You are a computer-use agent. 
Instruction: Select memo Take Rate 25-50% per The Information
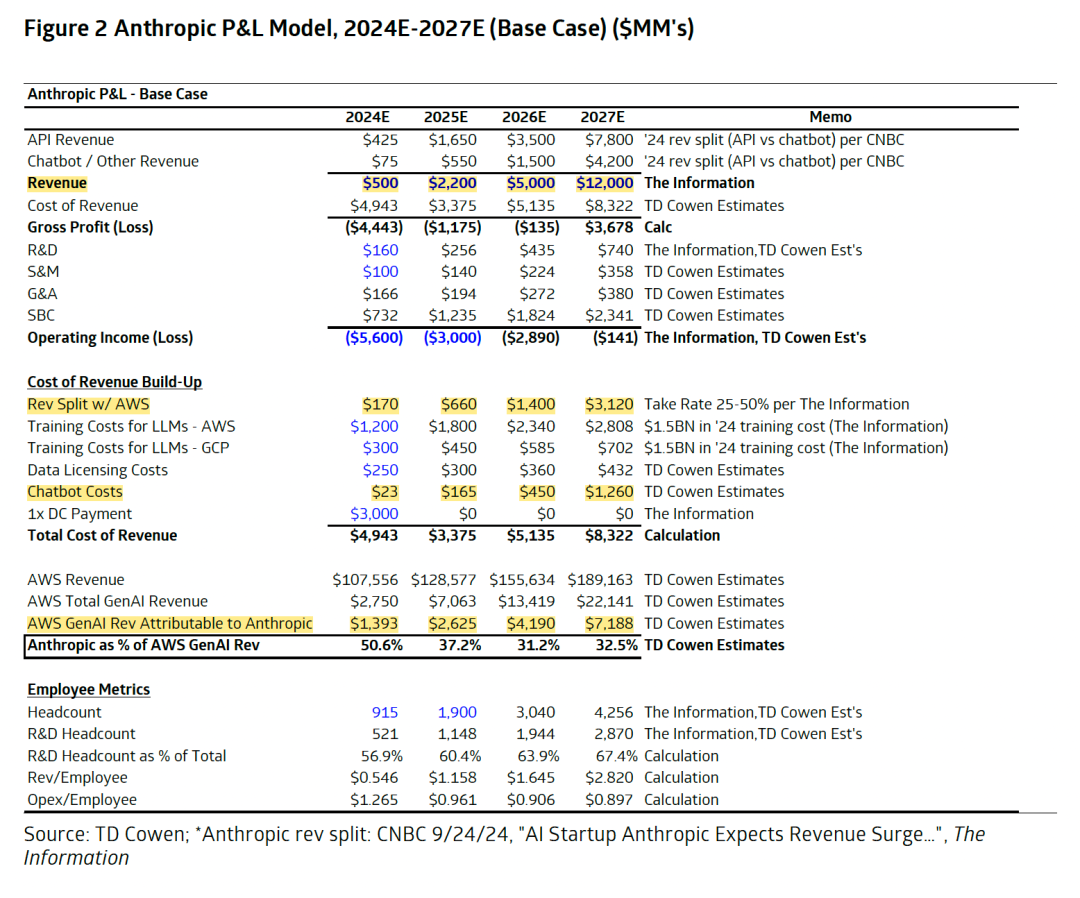click(776, 404)
